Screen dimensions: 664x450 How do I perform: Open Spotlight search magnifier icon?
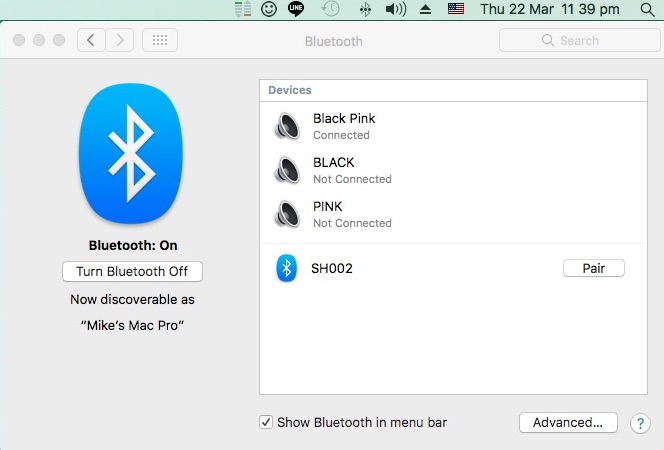pyautogui.click(x=647, y=9)
